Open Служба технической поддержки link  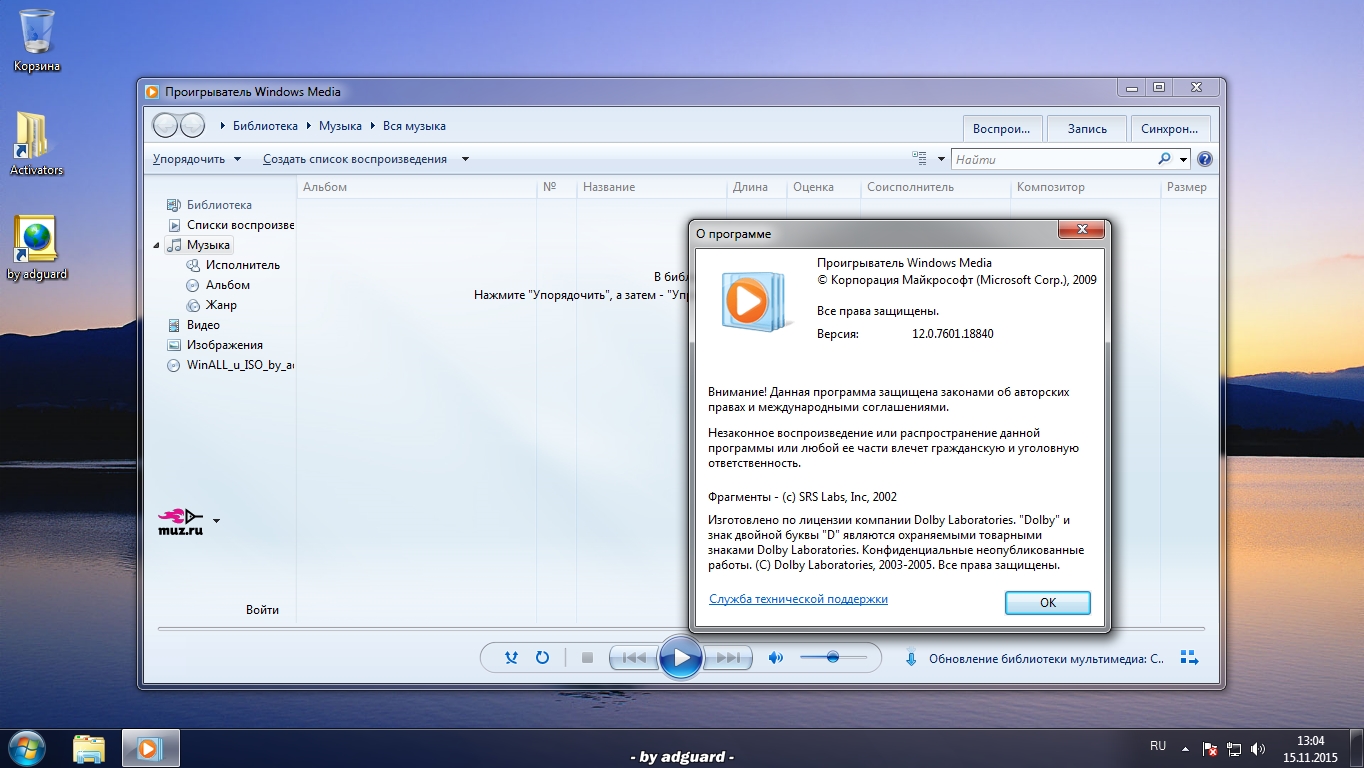(x=798, y=599)
